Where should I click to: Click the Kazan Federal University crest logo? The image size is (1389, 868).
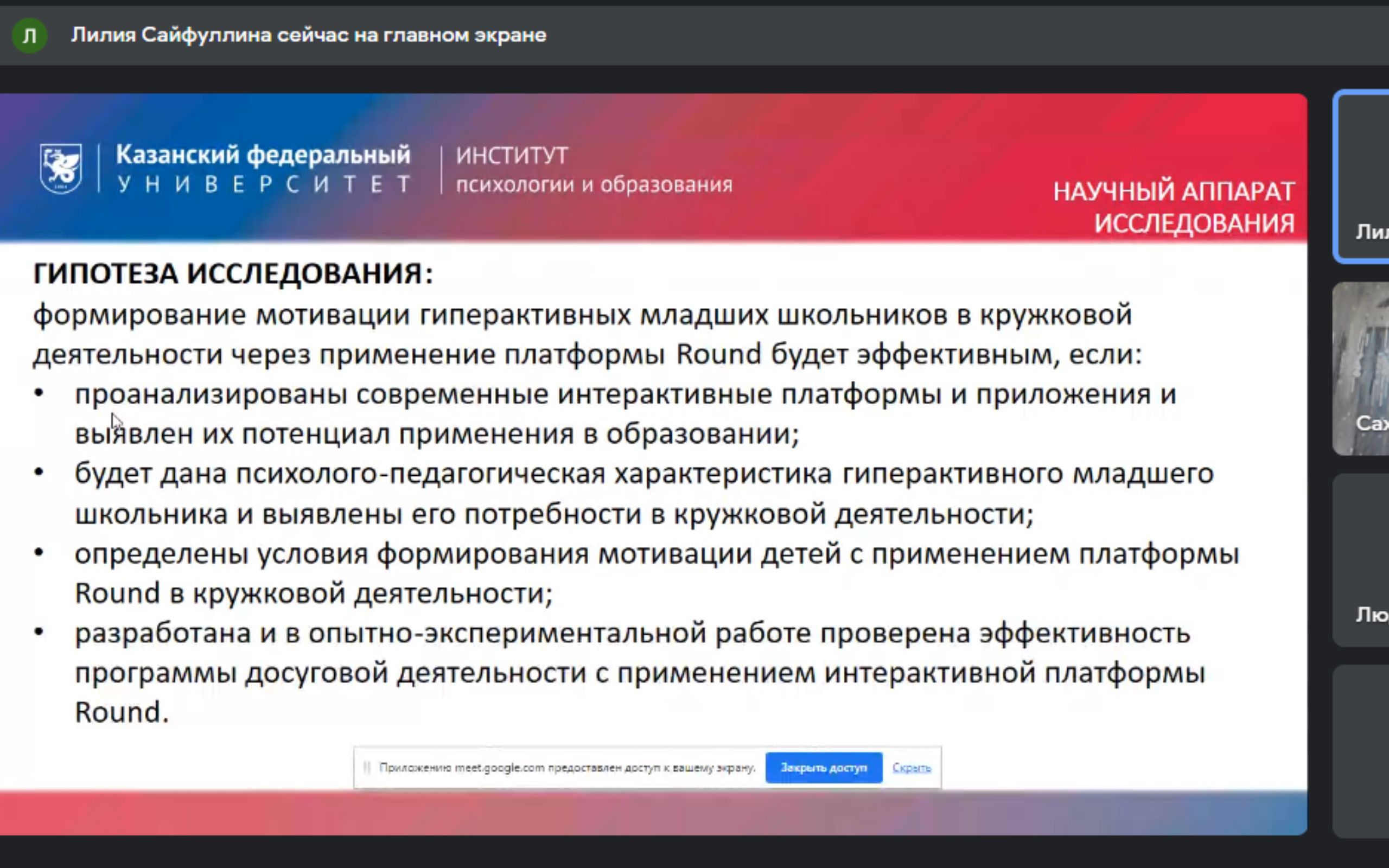[60, 168]
